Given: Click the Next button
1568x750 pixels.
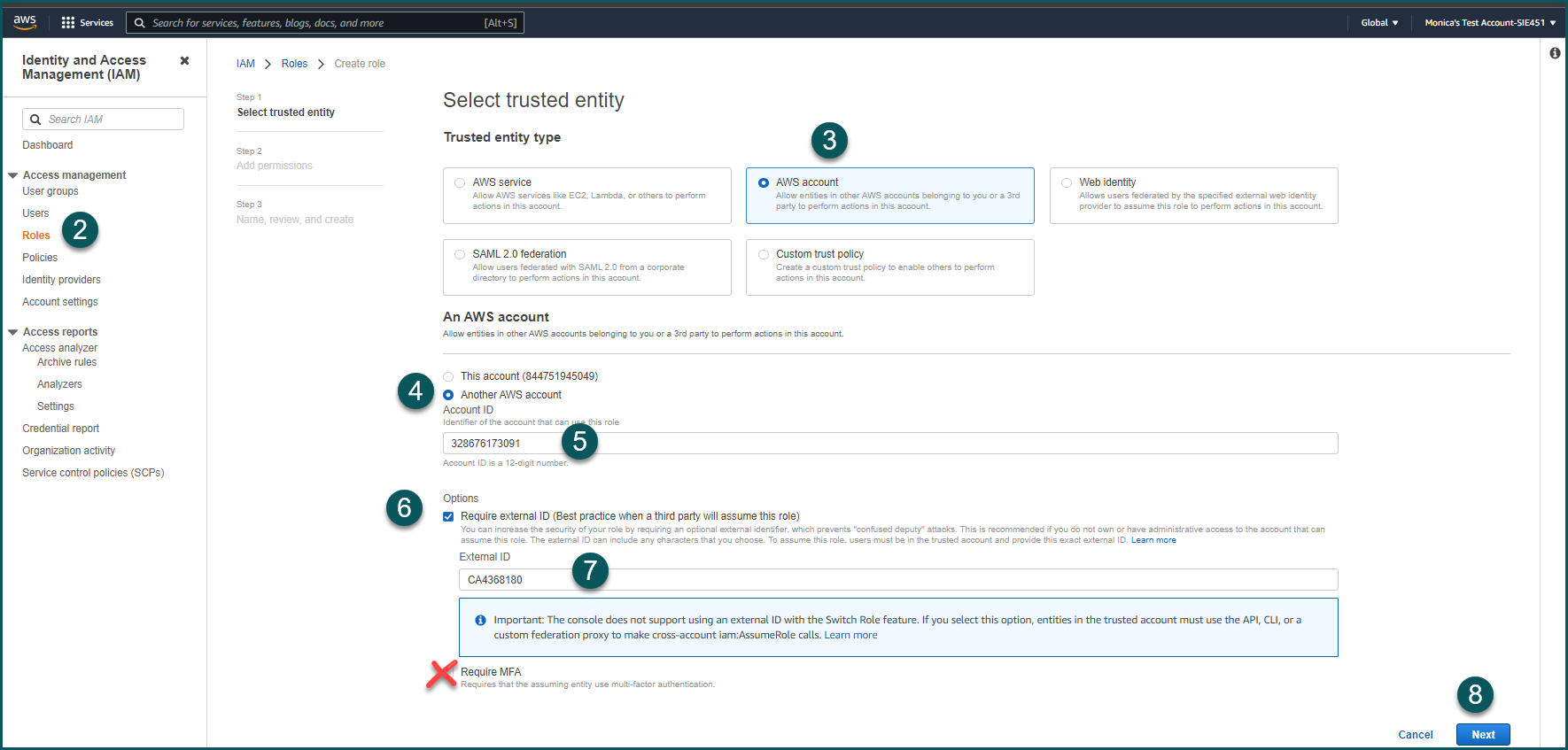Looking at the screenshot, I should (1483, 735).
